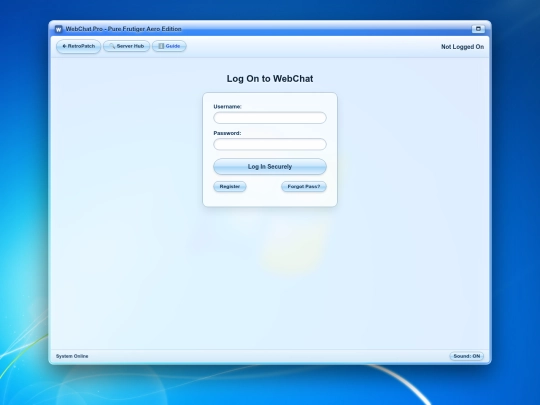Click the Log On to WebChat heading
Image resolution: width=540 pixels, height=405 pixels.
[270, 79]
